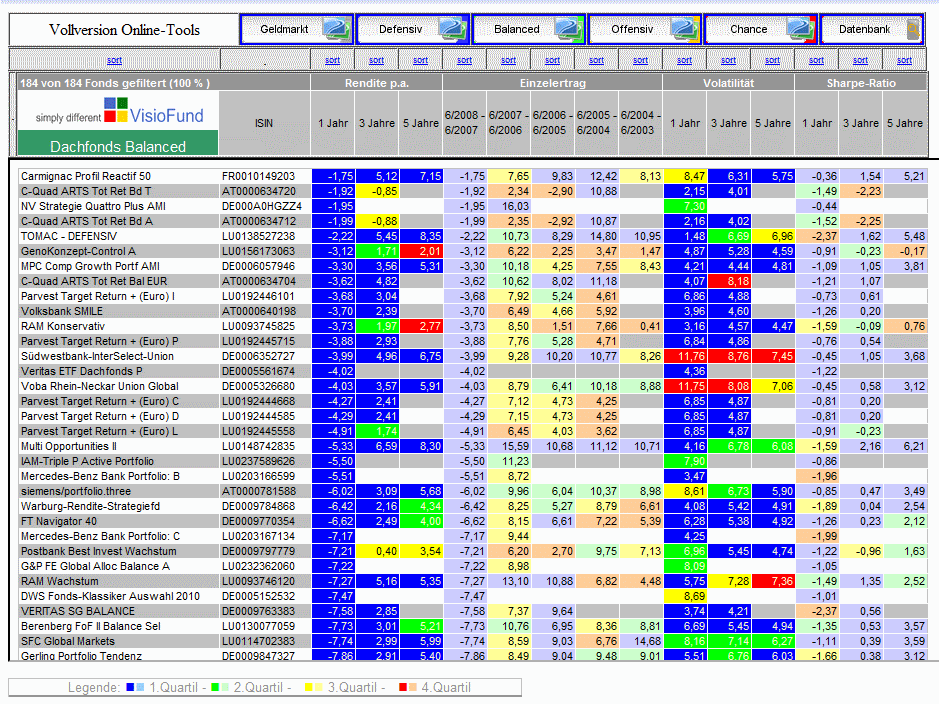Open the Geldmarkt tab
This screenshot has width=939, height=704.
pyautogui.click(x=282, y=29)
